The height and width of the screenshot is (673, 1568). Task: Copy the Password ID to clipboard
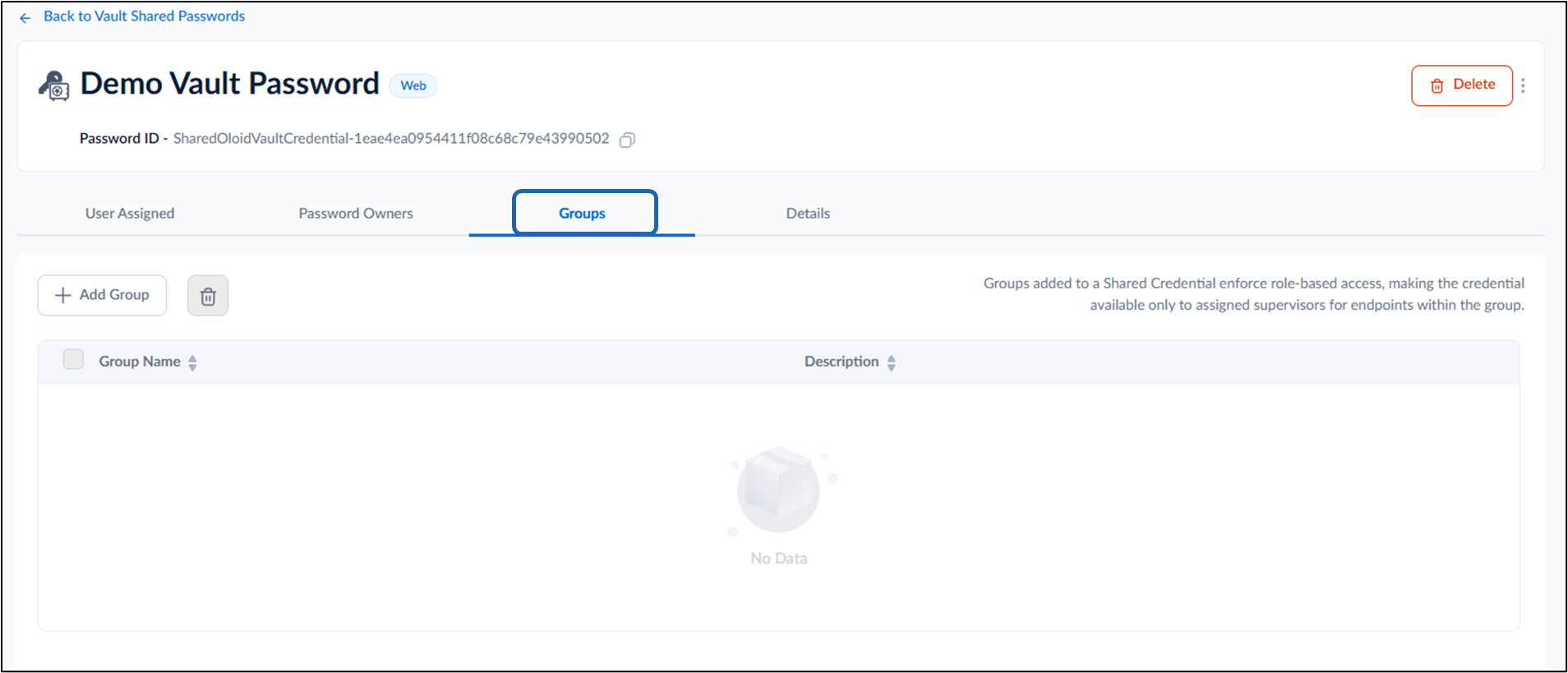[627, 140]
